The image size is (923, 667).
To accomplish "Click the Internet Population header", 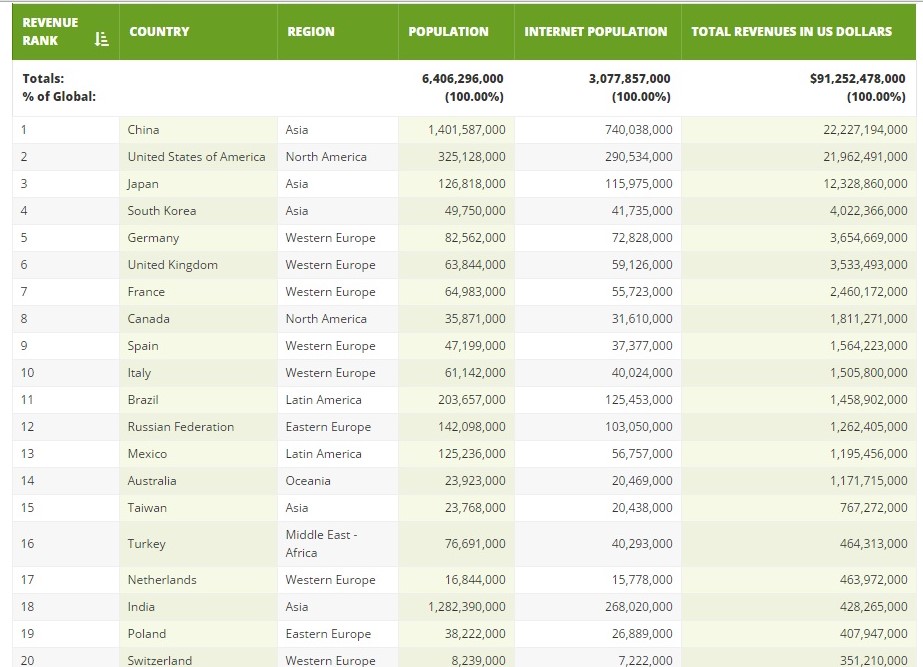I will click(x=595, y=31).
